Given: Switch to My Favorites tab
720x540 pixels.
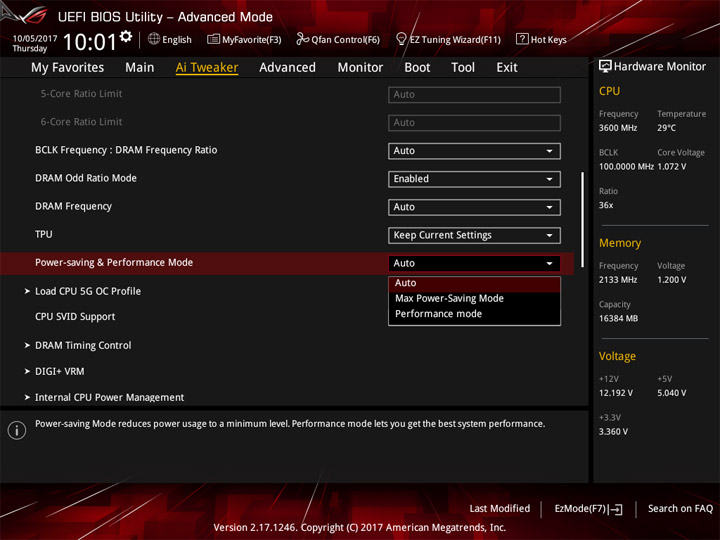Looking at the screenshot, I should click(x=68, y=68).
